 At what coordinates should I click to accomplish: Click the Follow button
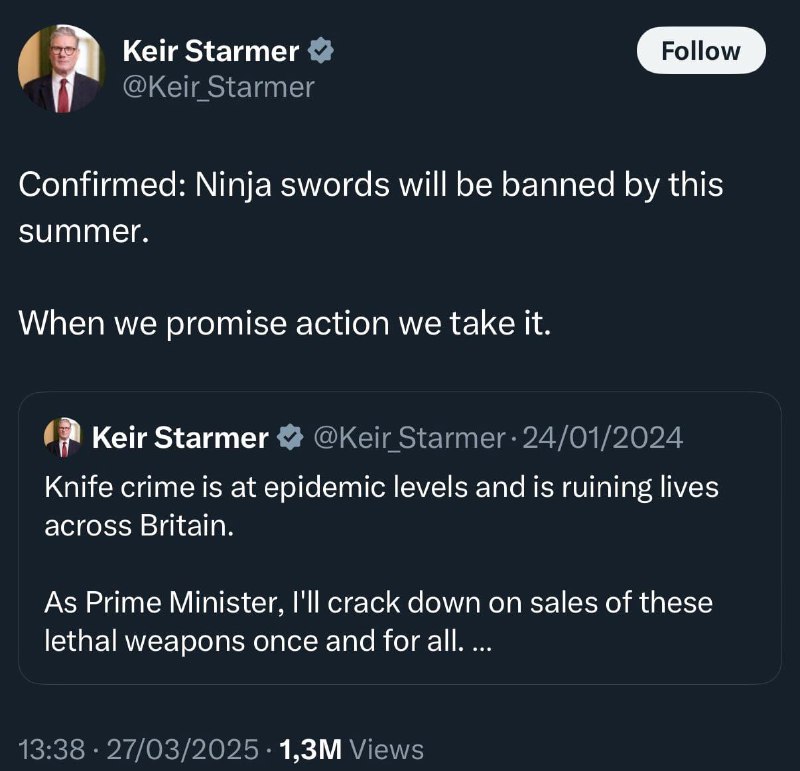[701, 51]
